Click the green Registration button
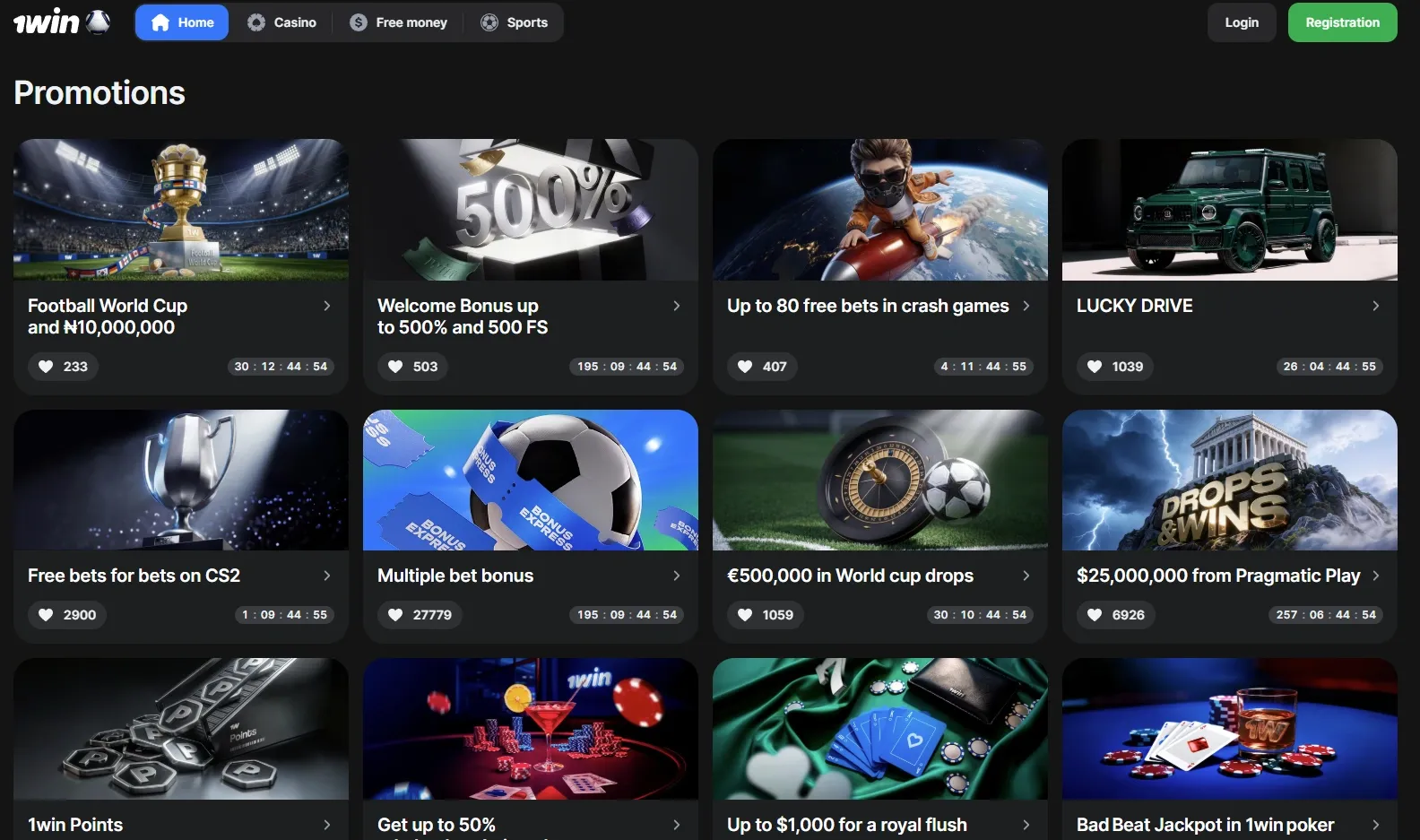The width and height of the screenshot is (1420, 840). pyautogui.click(x=1342, y=22)
